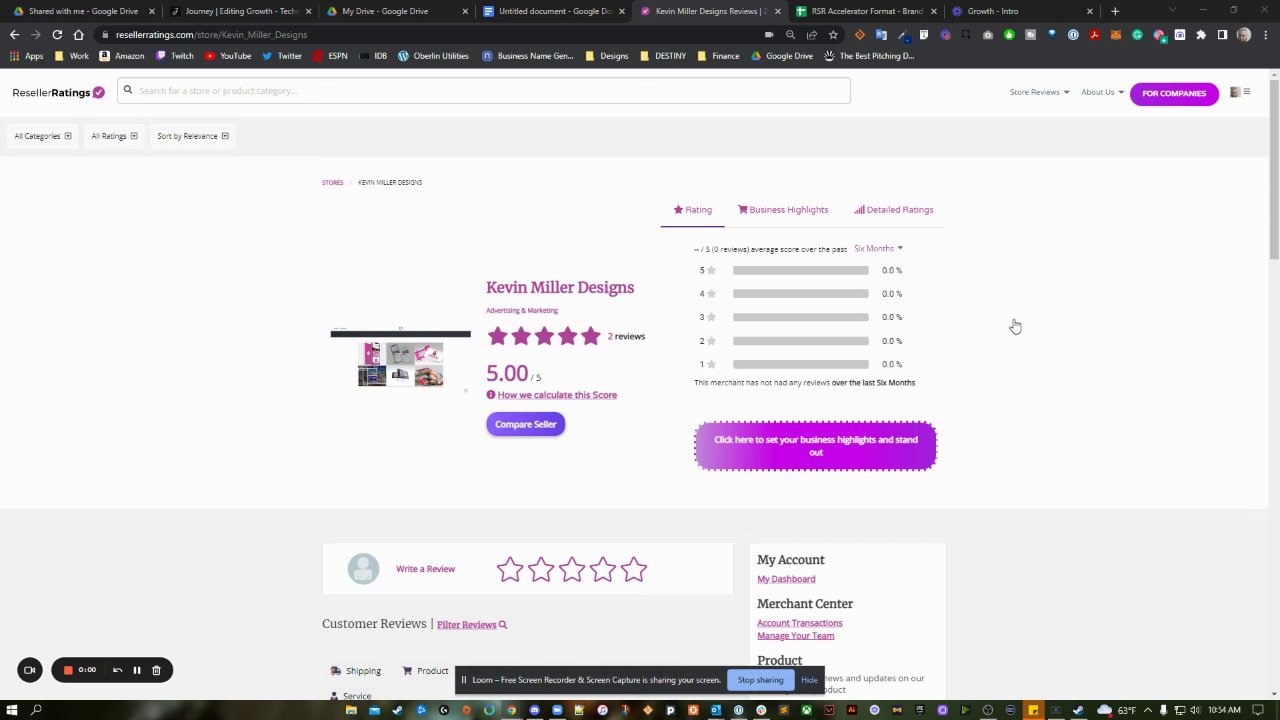Click Write a Review link
The width and height of the screenshot is (1280, 720).
tap(425, 569)
